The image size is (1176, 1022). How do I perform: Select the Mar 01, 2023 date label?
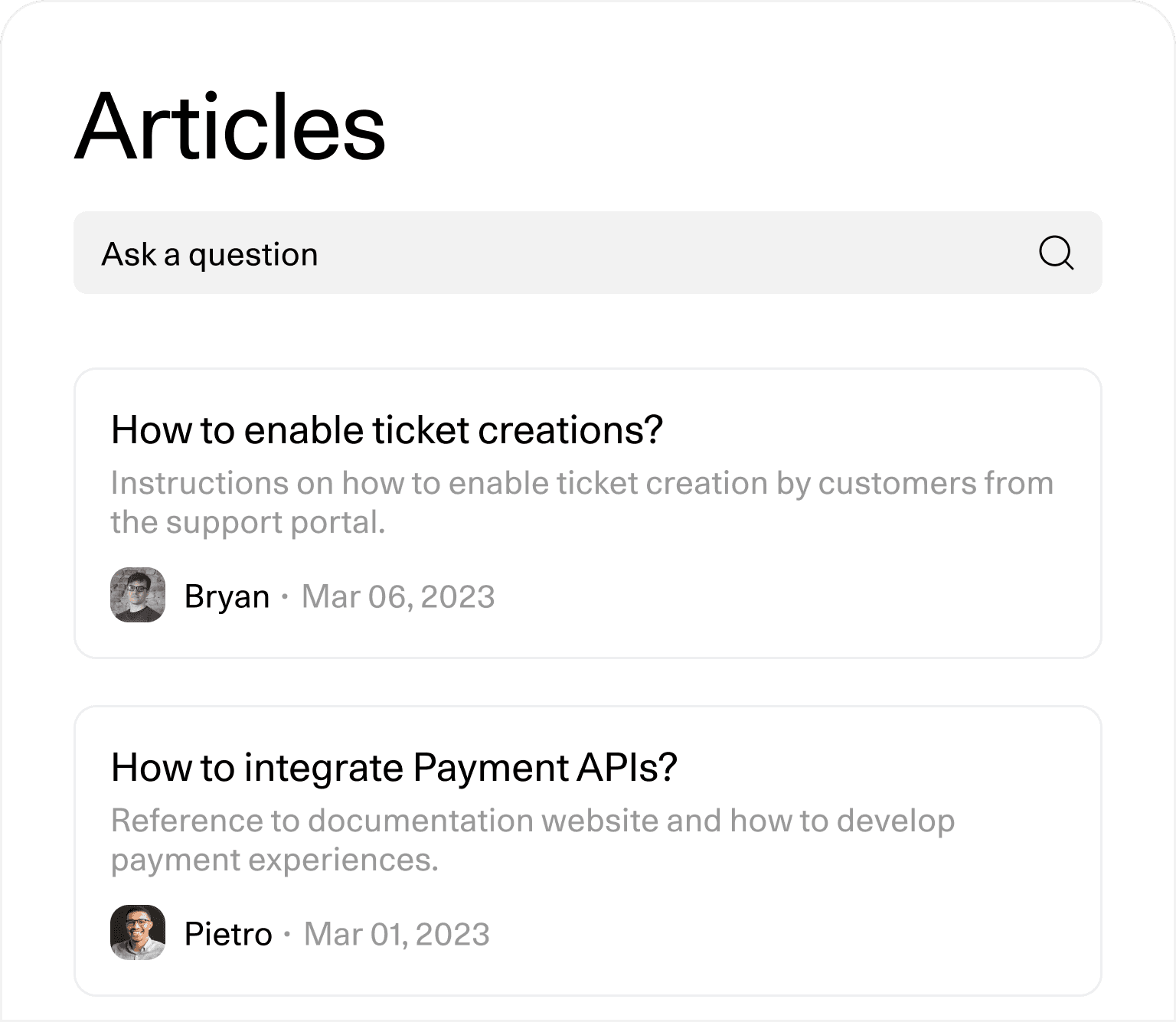397,934
